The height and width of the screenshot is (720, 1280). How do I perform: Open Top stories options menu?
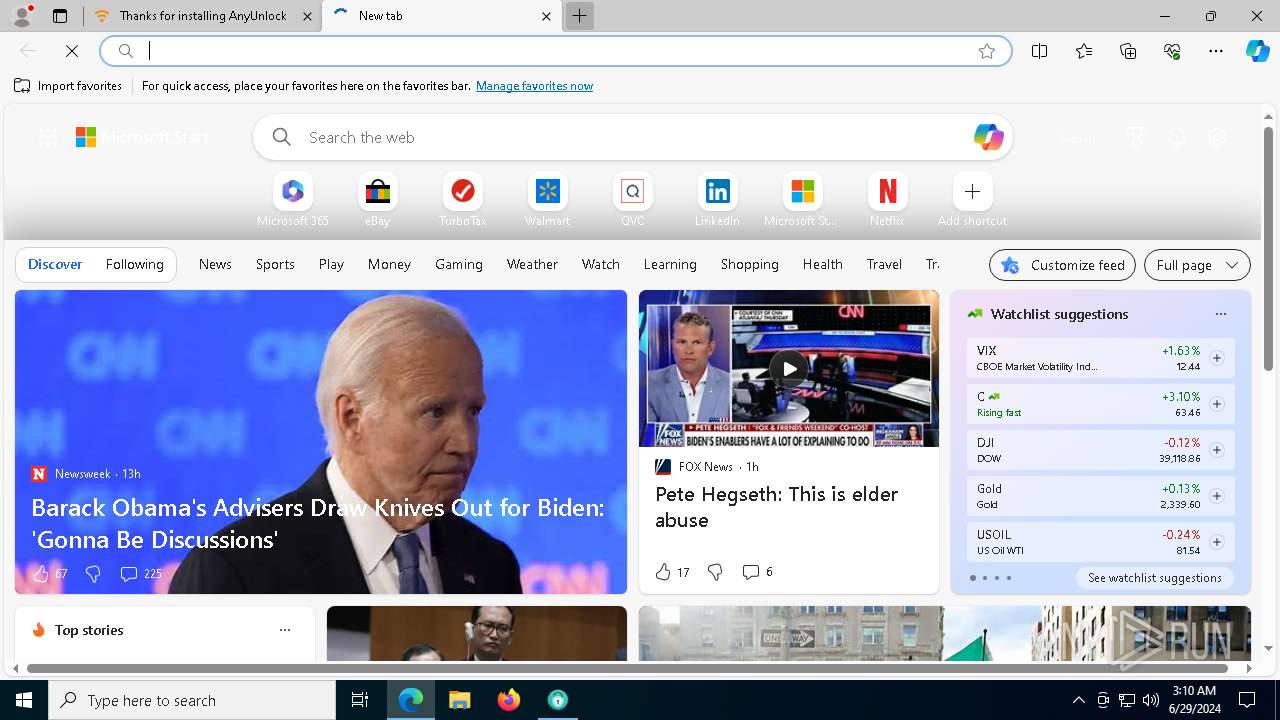point(285,630)
